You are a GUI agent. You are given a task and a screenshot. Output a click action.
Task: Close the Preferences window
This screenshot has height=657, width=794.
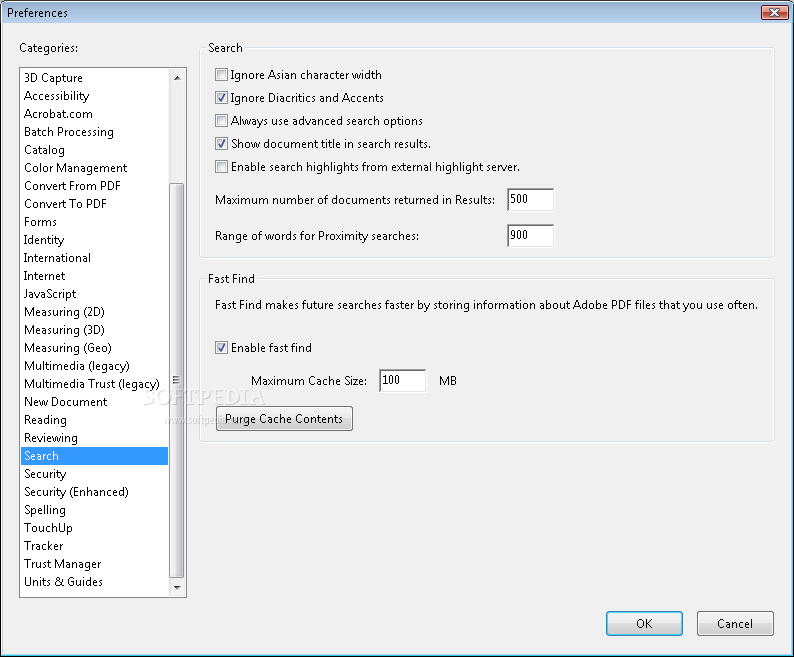point(774,12)
